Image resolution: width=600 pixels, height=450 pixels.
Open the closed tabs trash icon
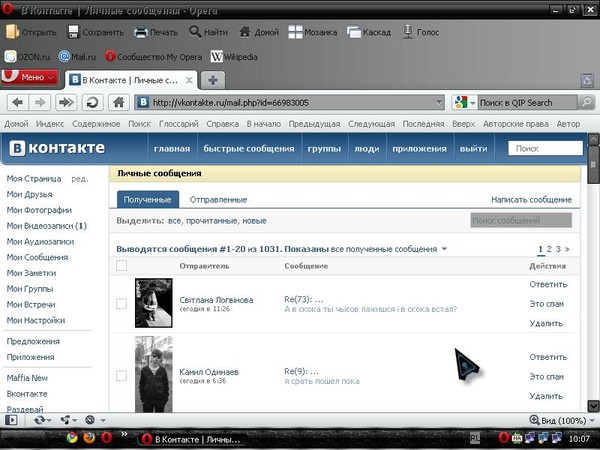(587, 81)
